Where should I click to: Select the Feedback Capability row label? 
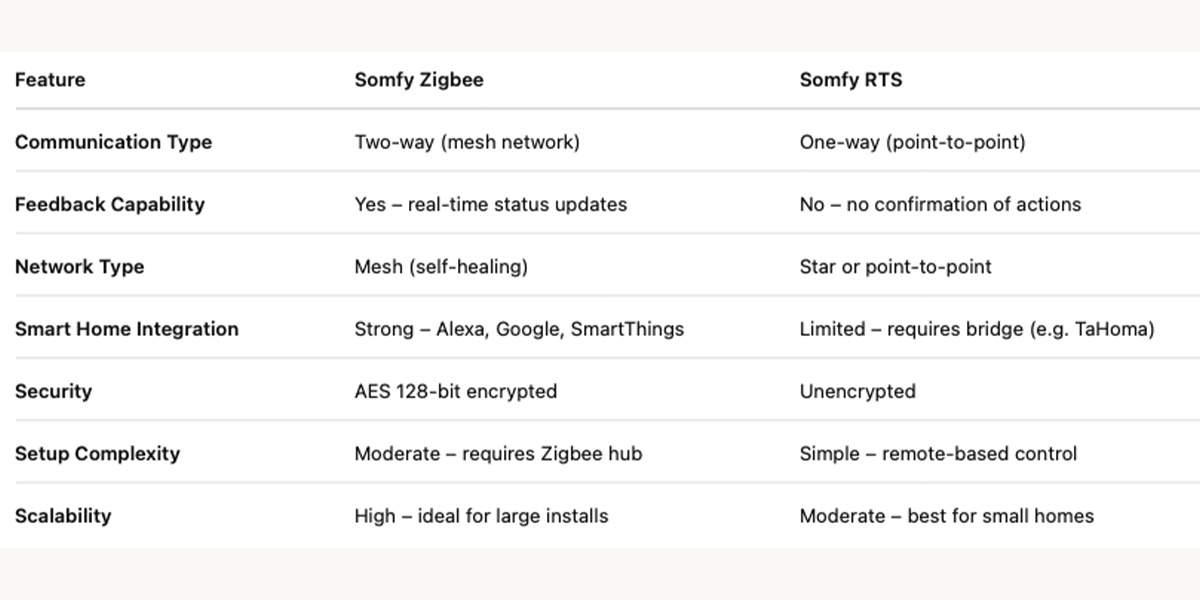click(110, 204)
